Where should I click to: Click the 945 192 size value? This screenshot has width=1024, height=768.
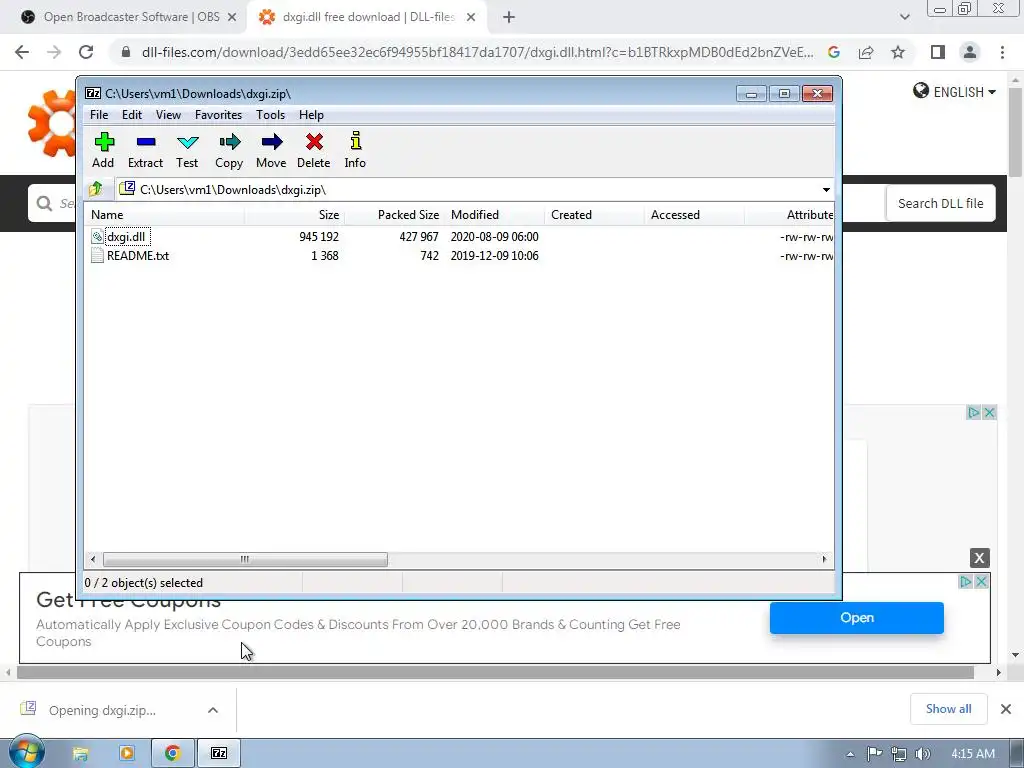point(319,236)
